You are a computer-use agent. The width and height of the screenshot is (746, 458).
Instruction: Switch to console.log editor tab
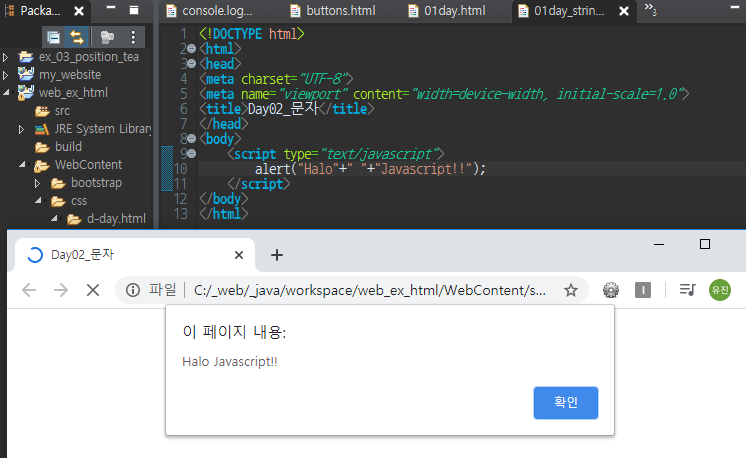(209, 11)
